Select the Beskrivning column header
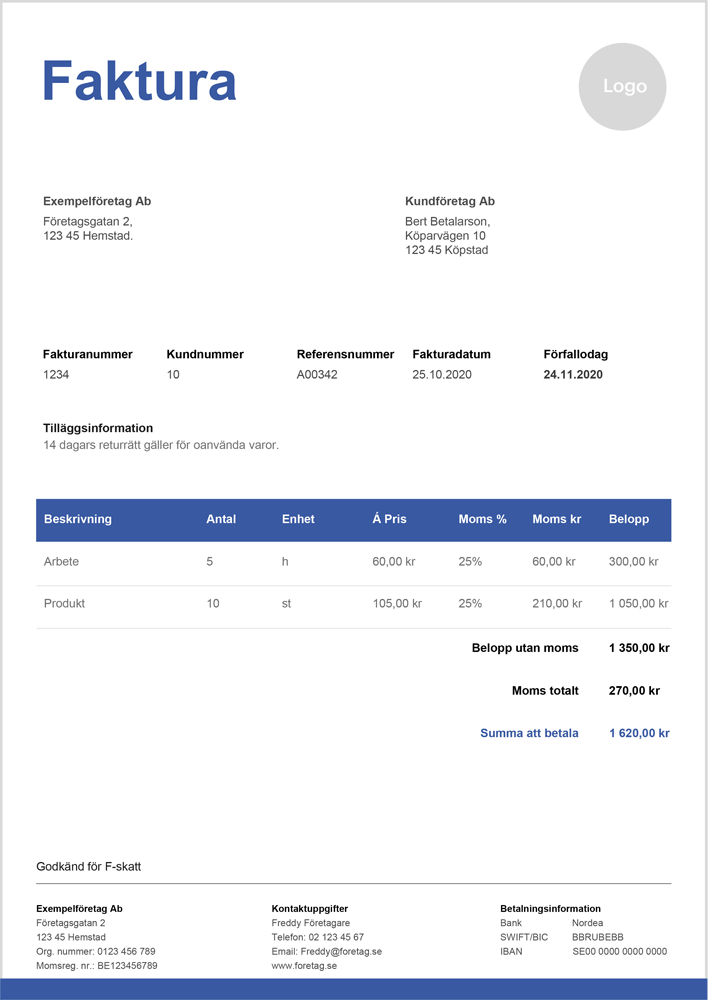This screenshot has height=1000, width=708. click(78, 519)
